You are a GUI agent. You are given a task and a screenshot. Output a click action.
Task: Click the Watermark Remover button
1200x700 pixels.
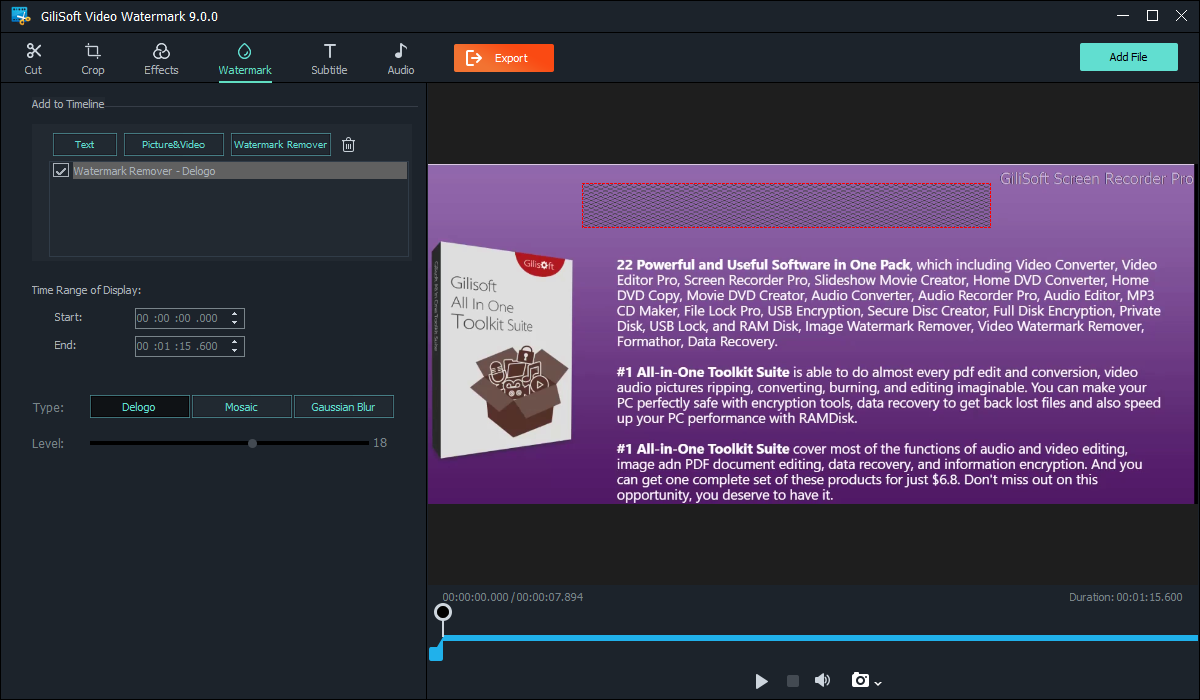(x=280, y=145)
